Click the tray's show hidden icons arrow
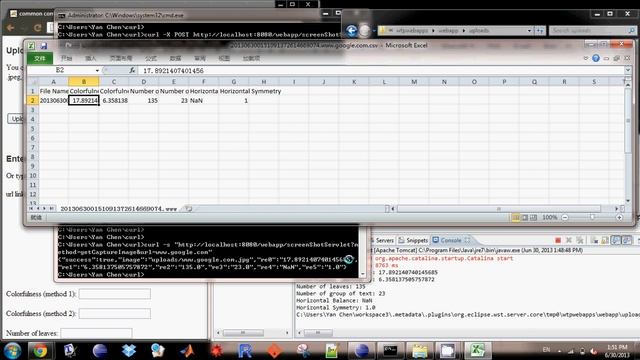 click(559, 351)
